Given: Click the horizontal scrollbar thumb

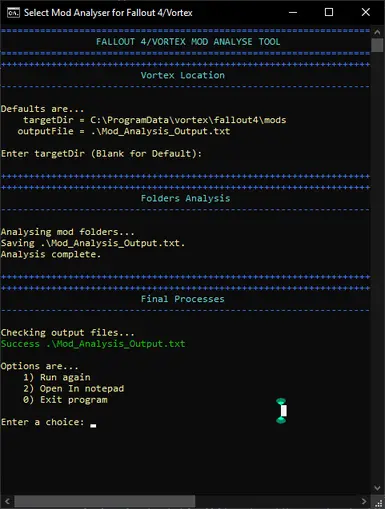Looking at the screenshot, I should (x=104, y=501).
